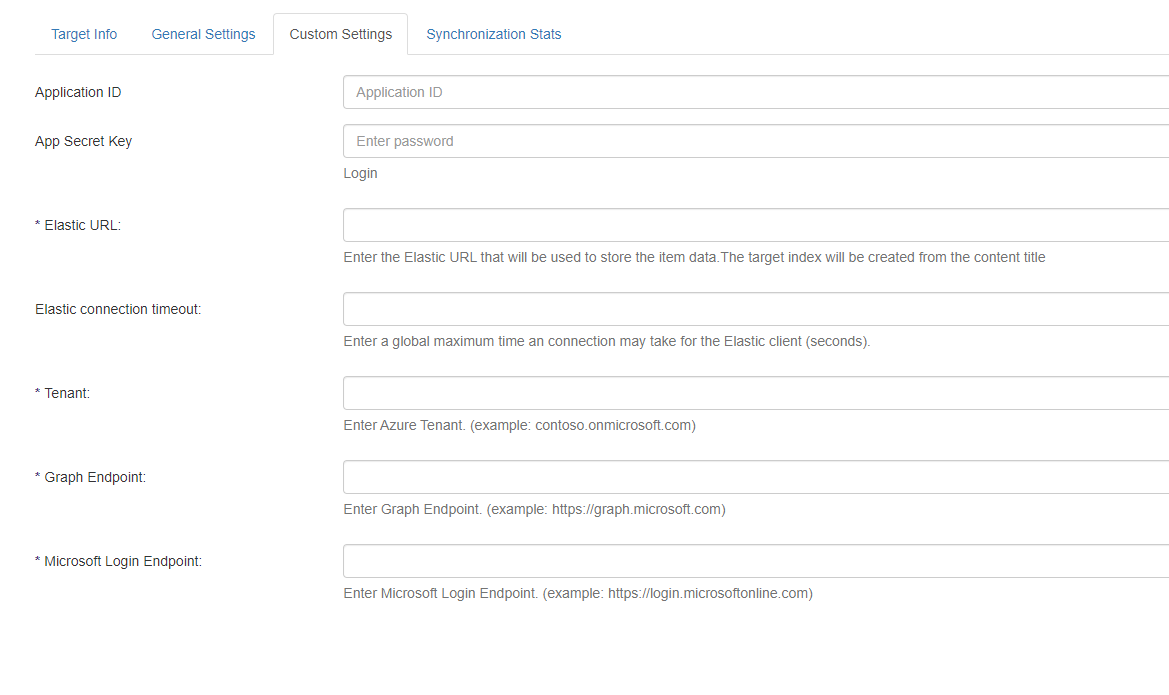Click the Application ID input field

[755, 92]
